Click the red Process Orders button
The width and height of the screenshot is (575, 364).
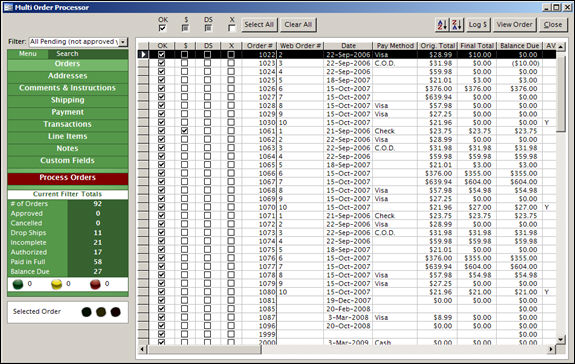(x=67, y=178)
